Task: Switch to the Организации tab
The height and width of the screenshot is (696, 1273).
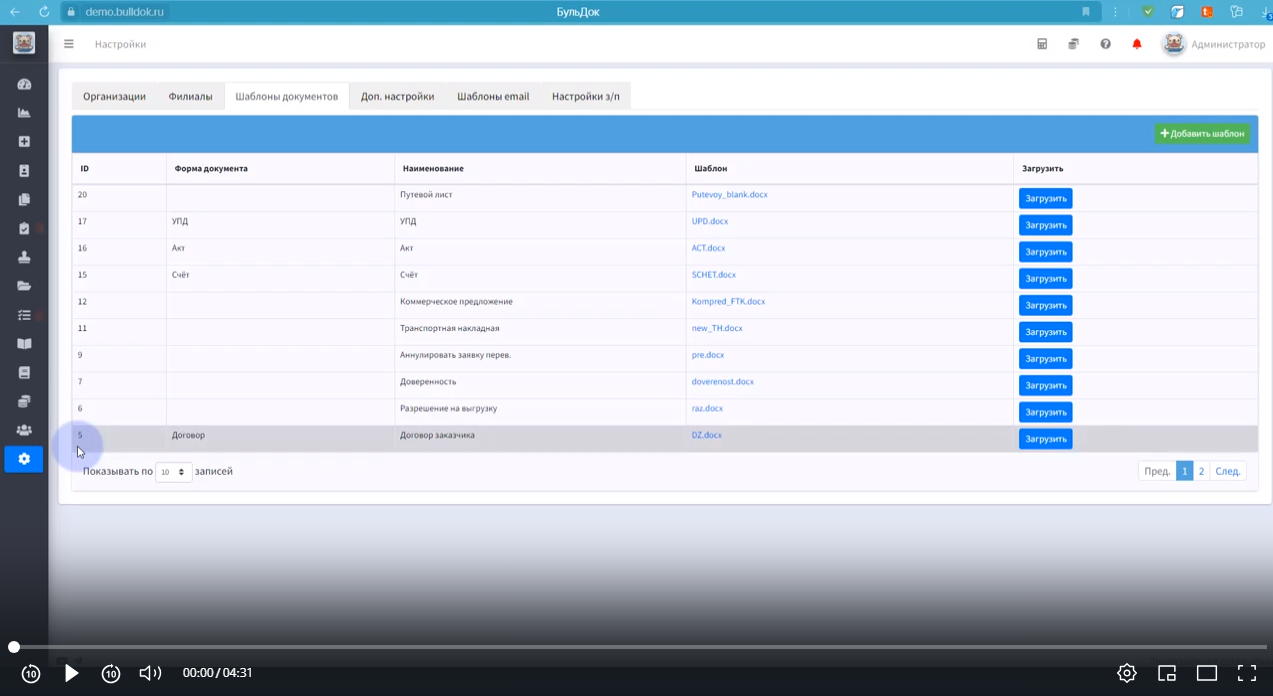Action: 114,97
